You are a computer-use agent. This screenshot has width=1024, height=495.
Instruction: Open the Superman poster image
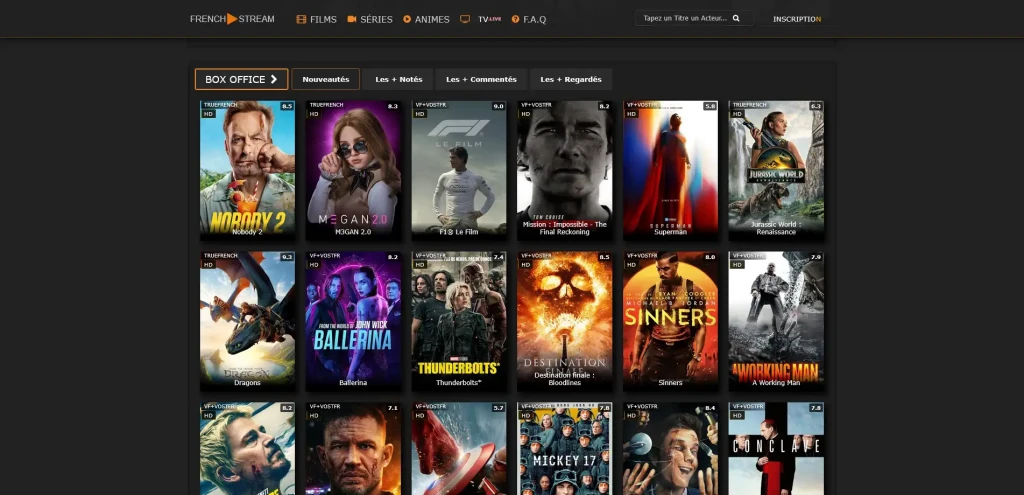671,170
